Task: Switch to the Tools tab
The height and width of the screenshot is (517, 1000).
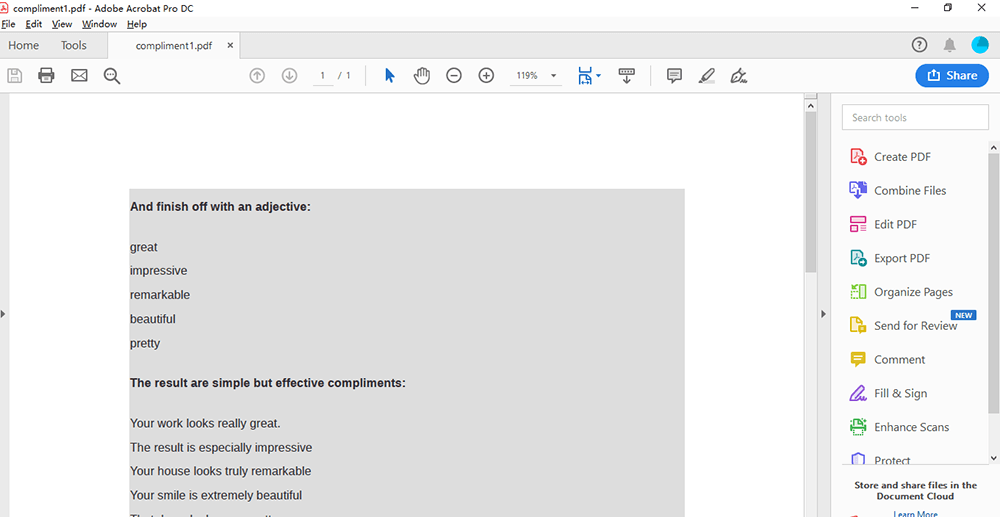Action: (x=73, y=45)
